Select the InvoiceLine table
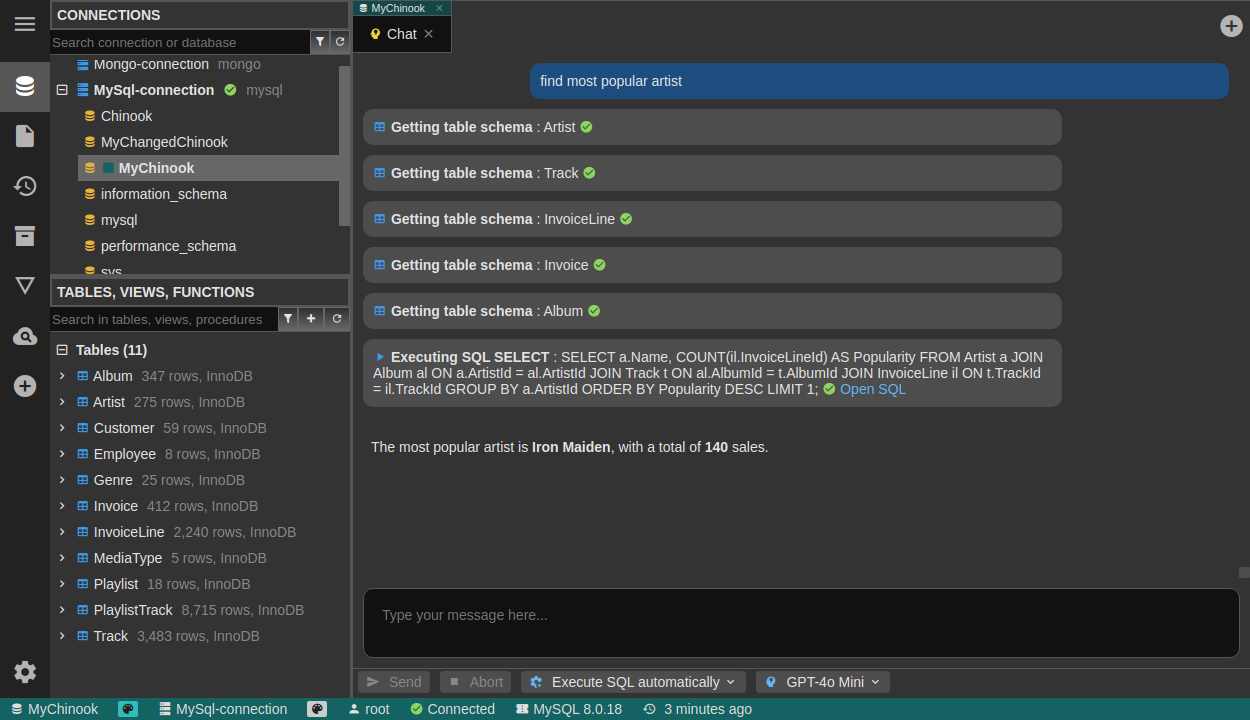Viewport: 1250px width, 720px height. 129,532
